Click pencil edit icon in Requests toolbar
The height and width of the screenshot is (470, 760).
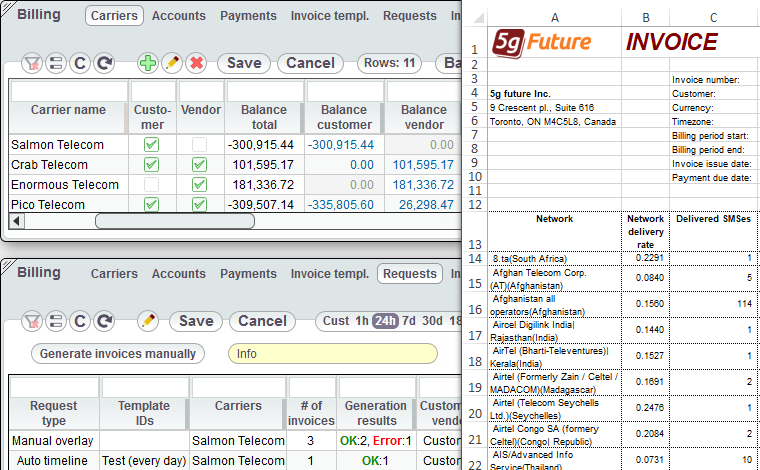[148, 321]
